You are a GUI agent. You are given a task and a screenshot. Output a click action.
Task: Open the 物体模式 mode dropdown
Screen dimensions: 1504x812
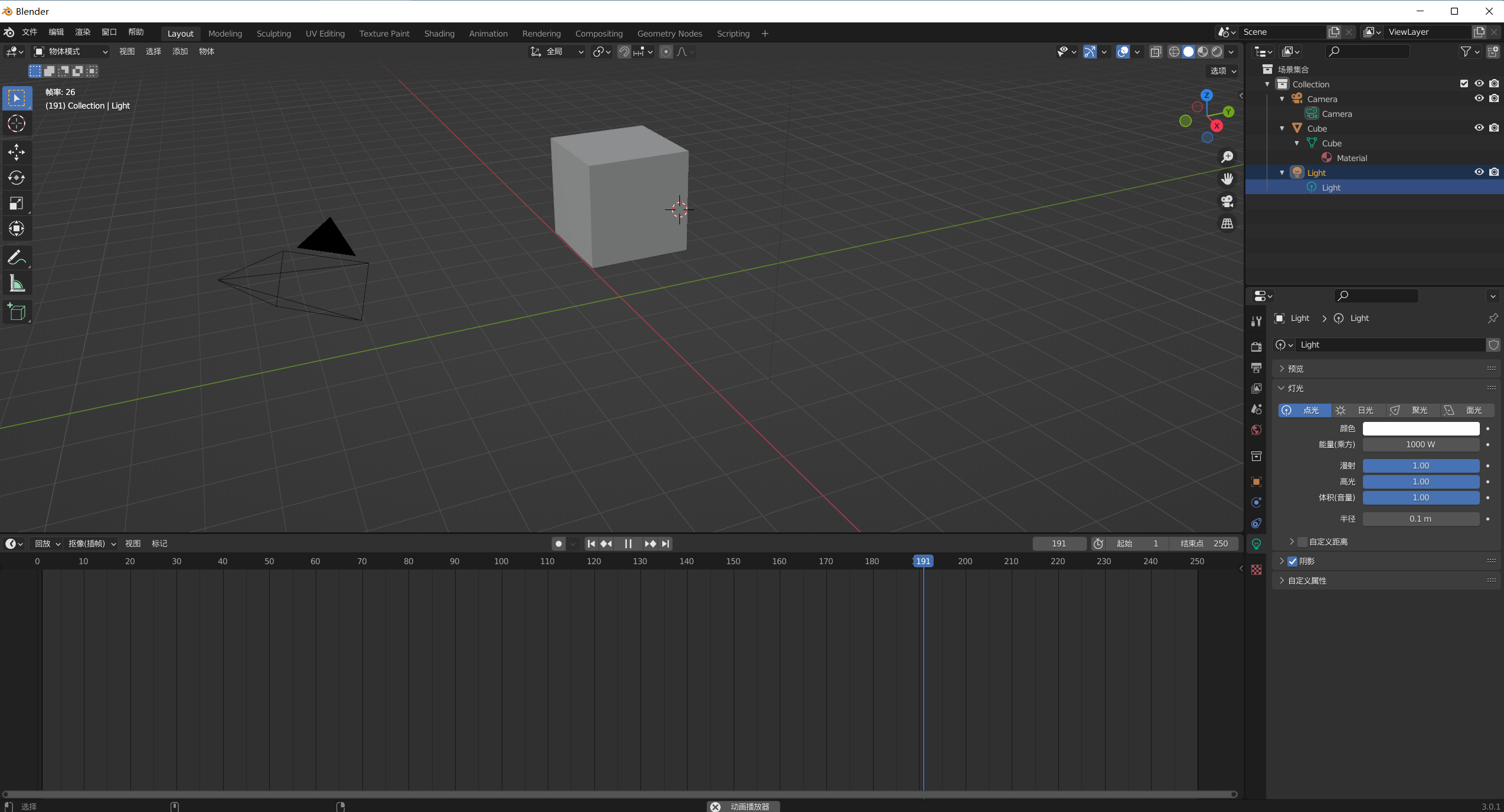tap(70, 52)
